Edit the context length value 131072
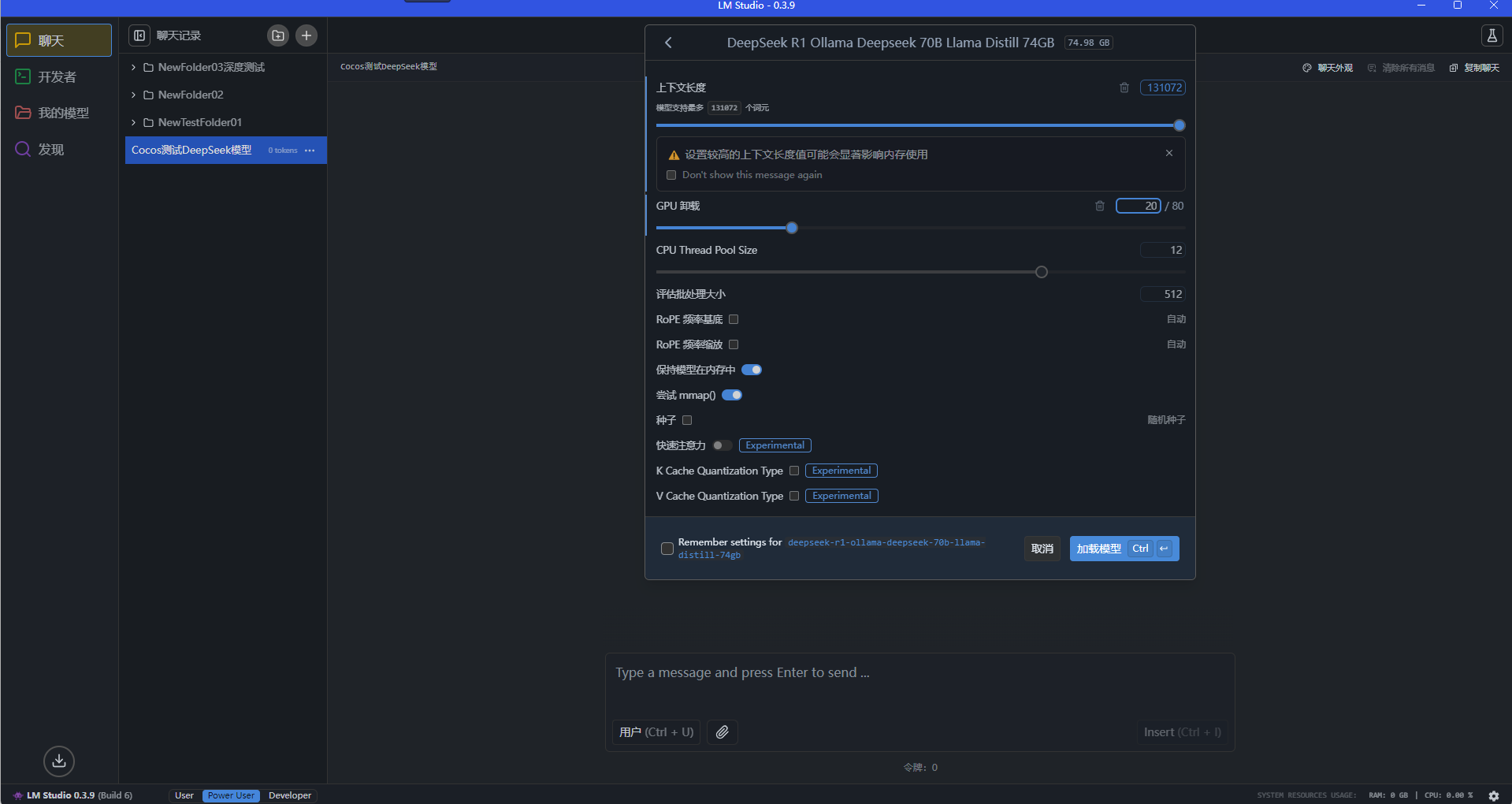This screenshot has height=804, width=1512. 1163,87
